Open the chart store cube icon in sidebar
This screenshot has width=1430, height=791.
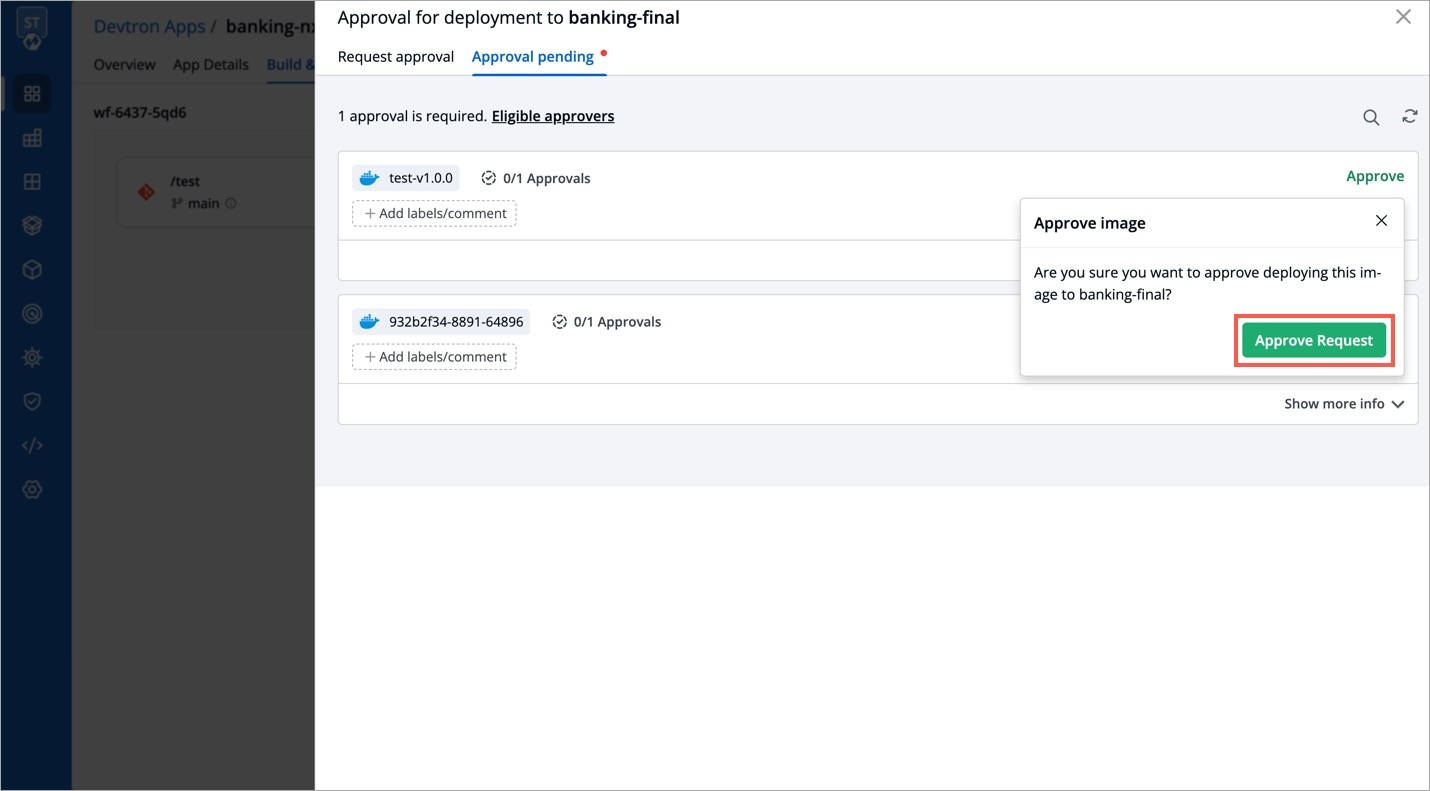pos(32,270)
